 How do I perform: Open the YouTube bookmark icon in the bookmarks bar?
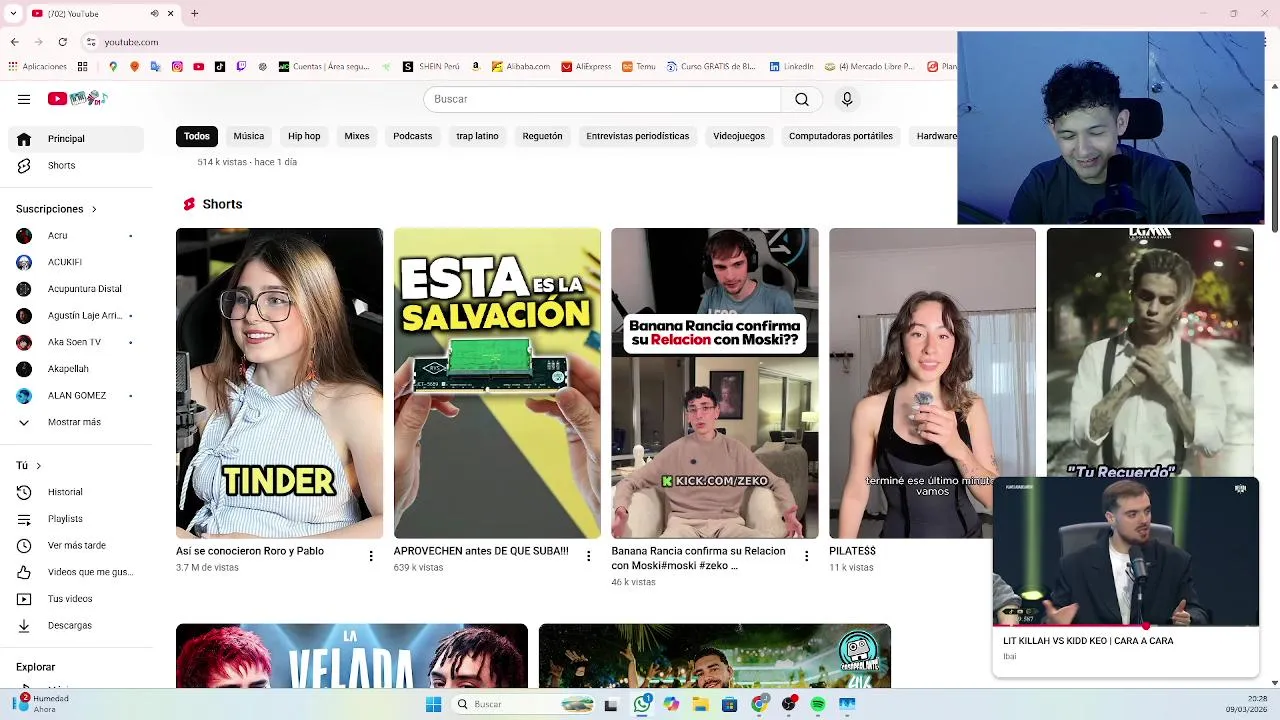(199, 67)
